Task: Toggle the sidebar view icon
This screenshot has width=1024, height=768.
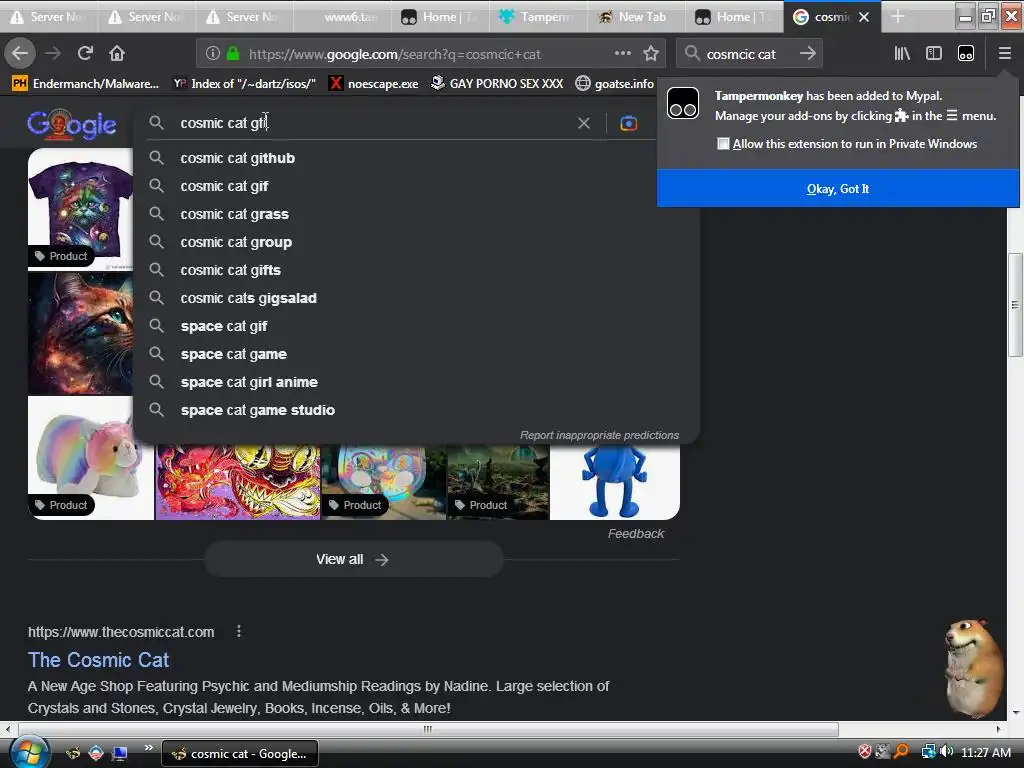Action: point(934,54)
